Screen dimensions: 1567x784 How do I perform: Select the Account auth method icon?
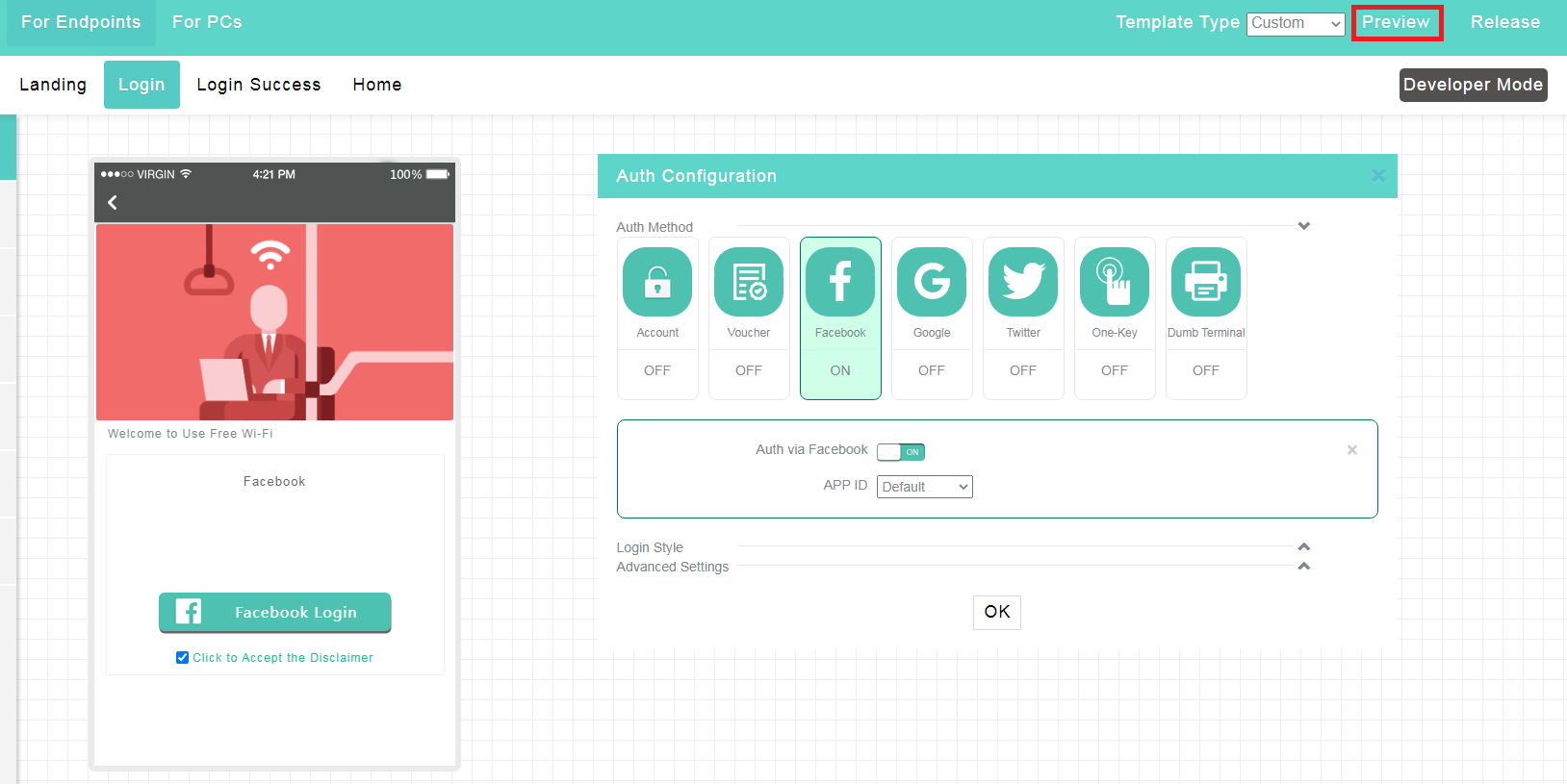[x=657, y=282]
